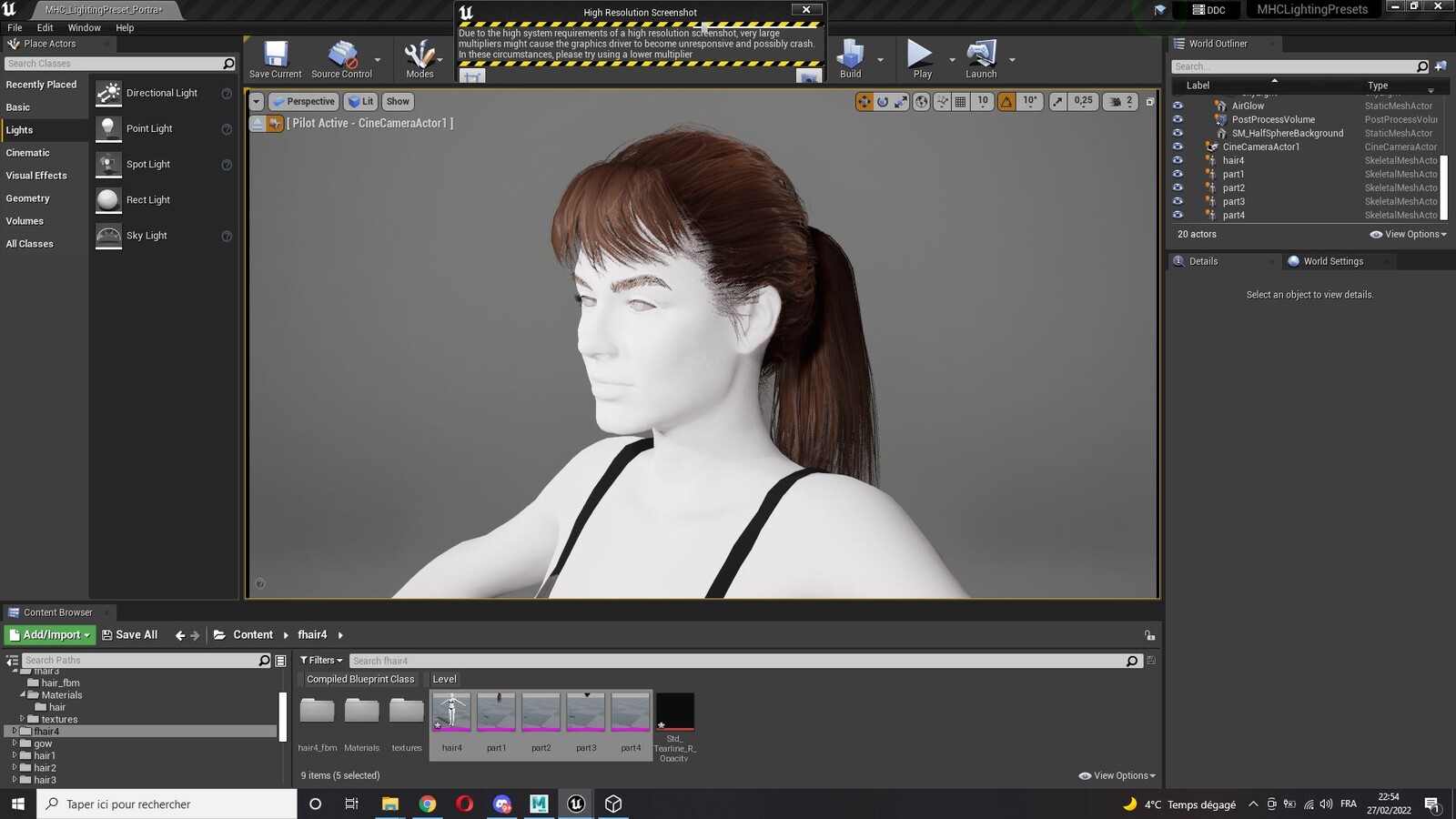Switch to the World Settings tab
Viewport: 1456px width, 819px height.
[x=1333, y=261]
